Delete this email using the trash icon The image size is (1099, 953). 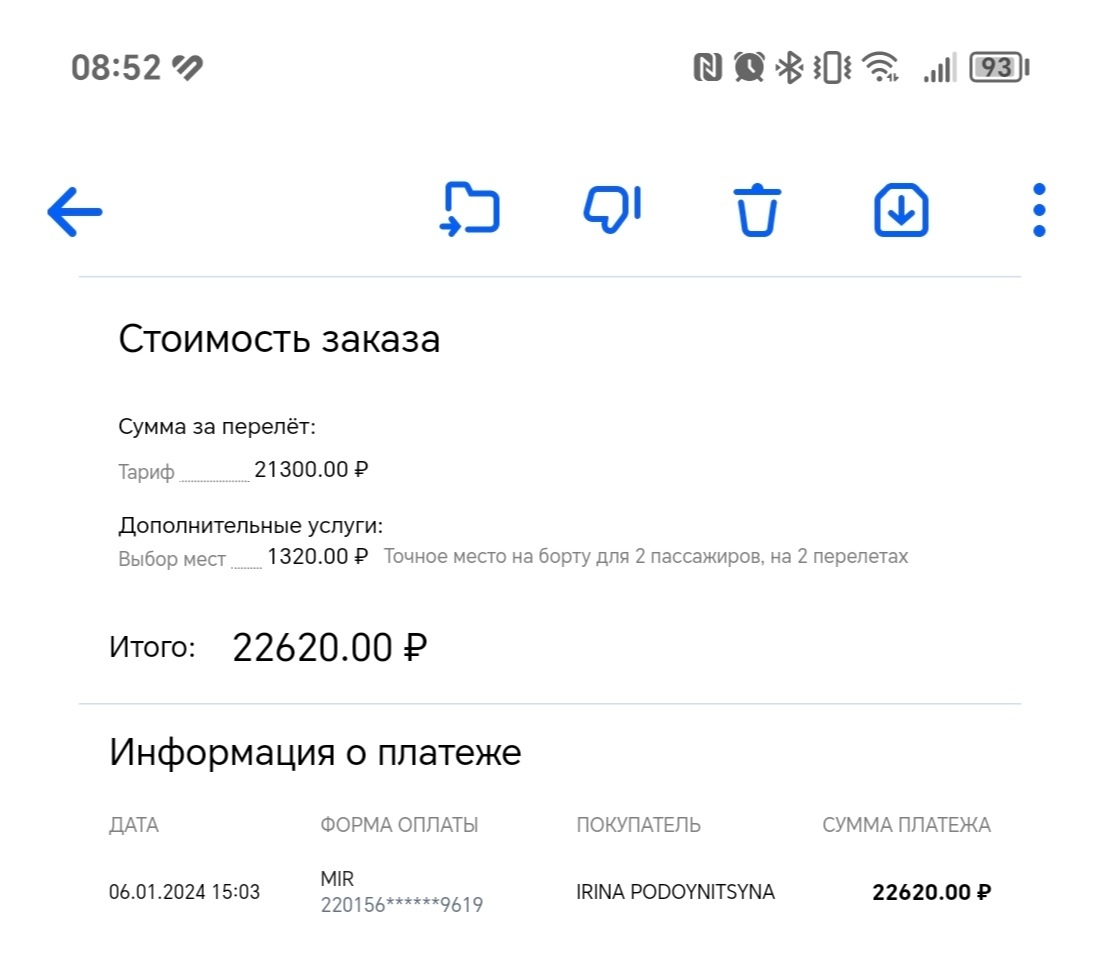click(757, 210)
